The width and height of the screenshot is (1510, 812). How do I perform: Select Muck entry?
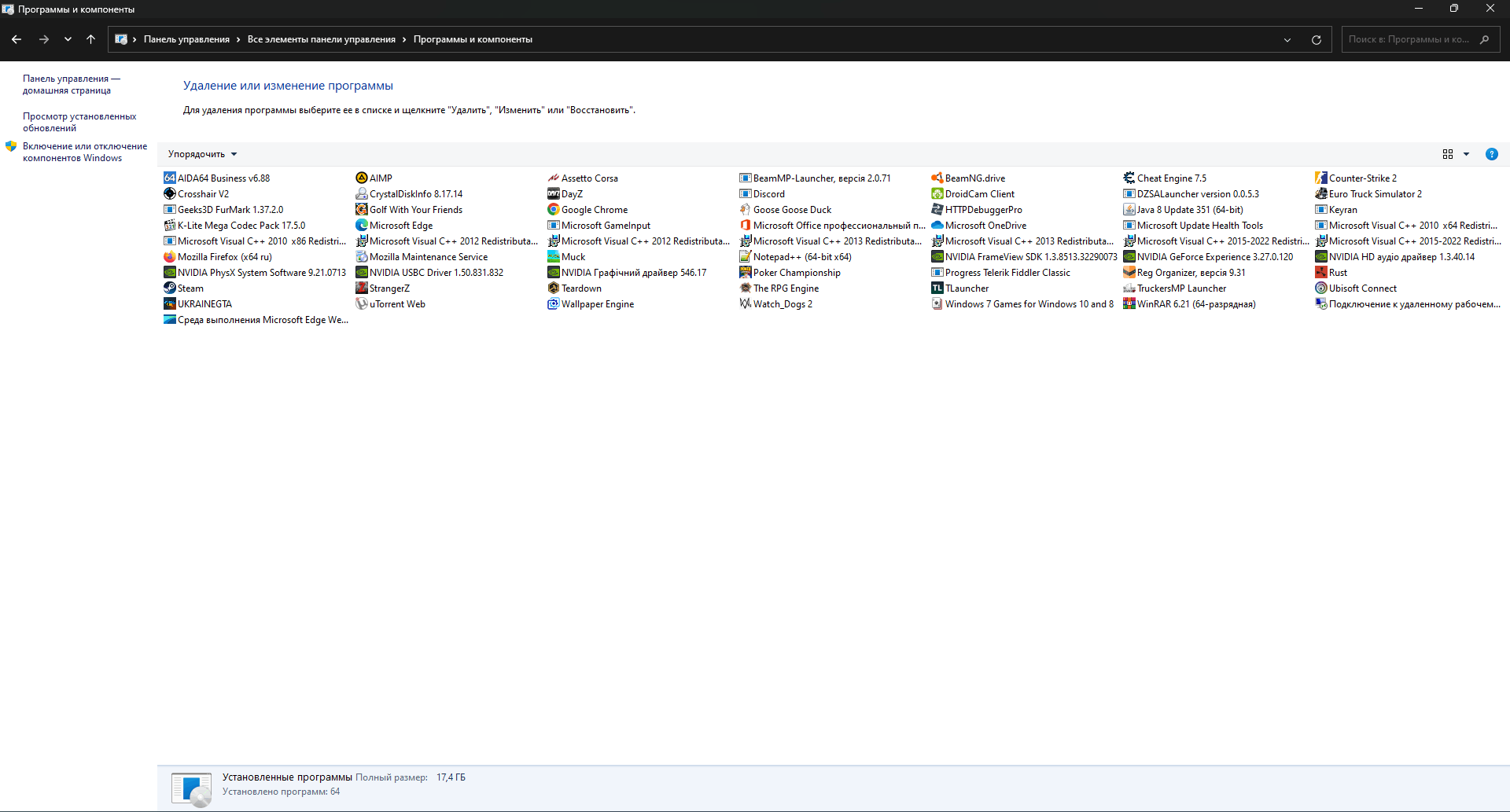pyautogui.click(x=566, y=257)
